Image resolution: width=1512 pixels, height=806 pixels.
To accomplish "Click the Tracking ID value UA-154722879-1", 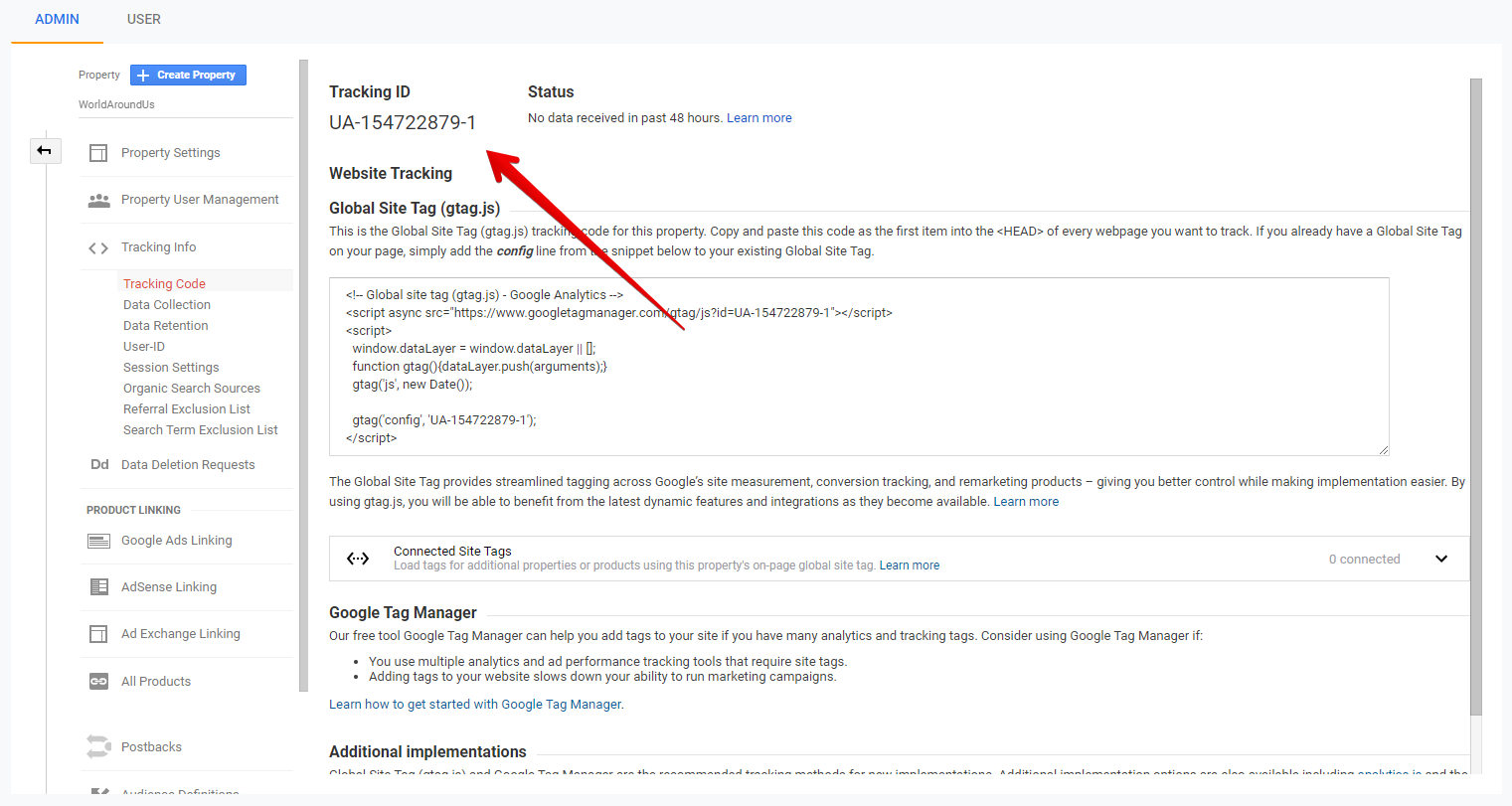I will tap(403, 123).
